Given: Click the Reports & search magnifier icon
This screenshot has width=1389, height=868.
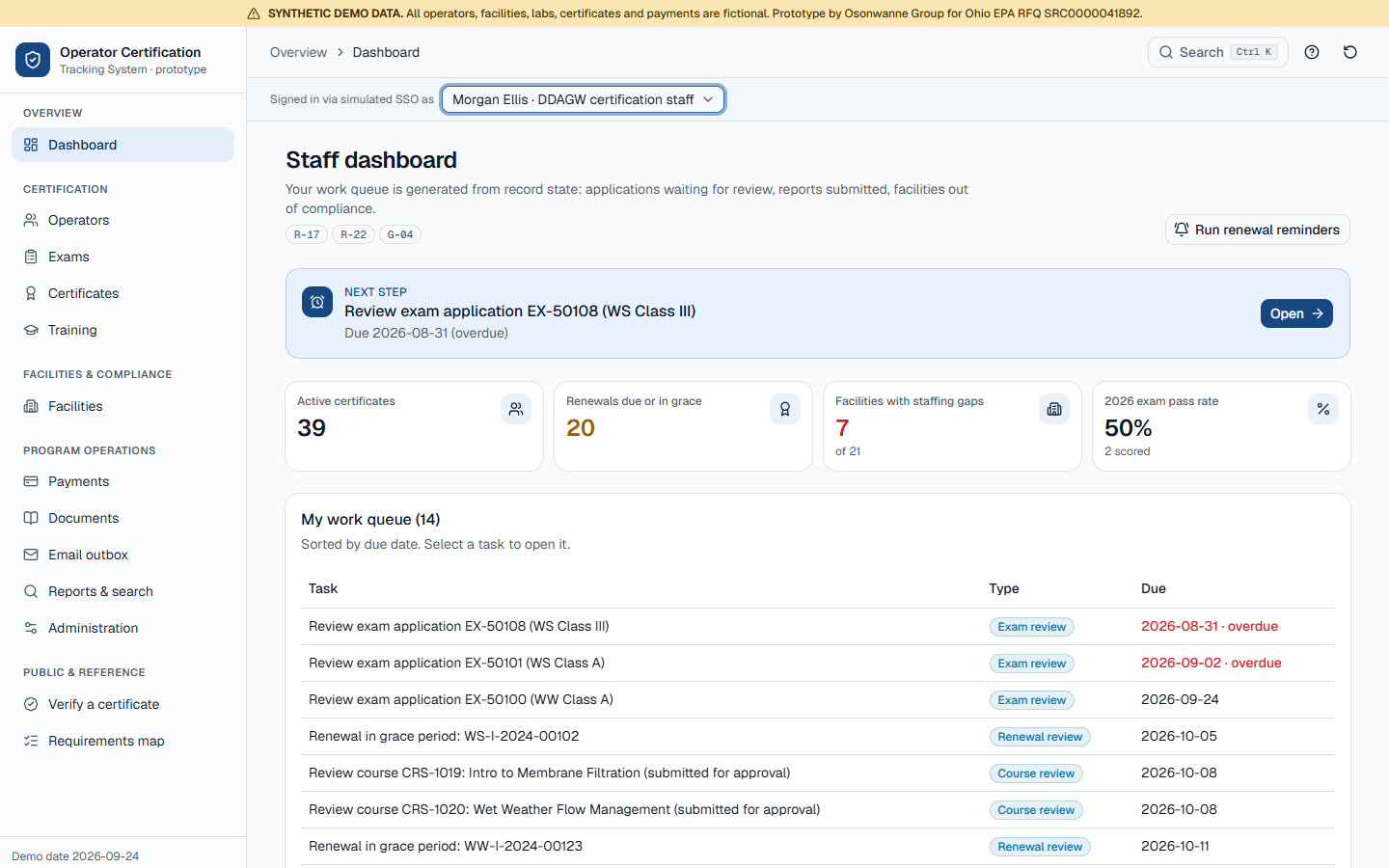Looking at the screenshot, I should click(x=31, y=591).
